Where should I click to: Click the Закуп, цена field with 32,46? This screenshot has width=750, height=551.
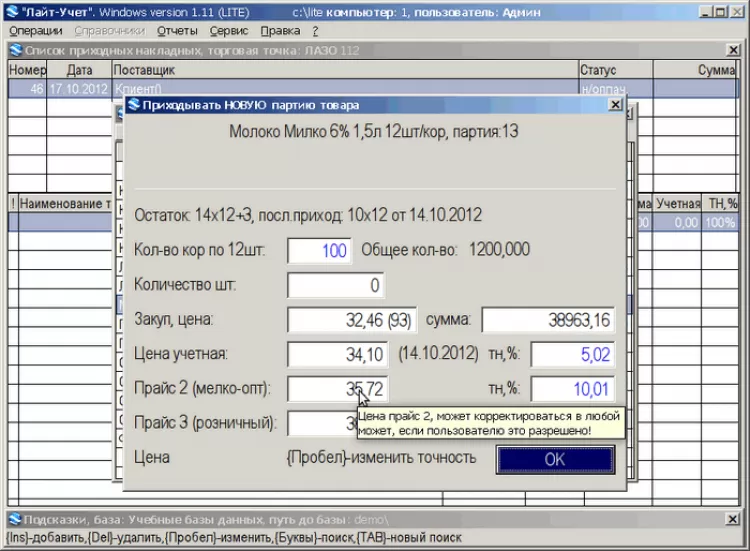[352, 320]
